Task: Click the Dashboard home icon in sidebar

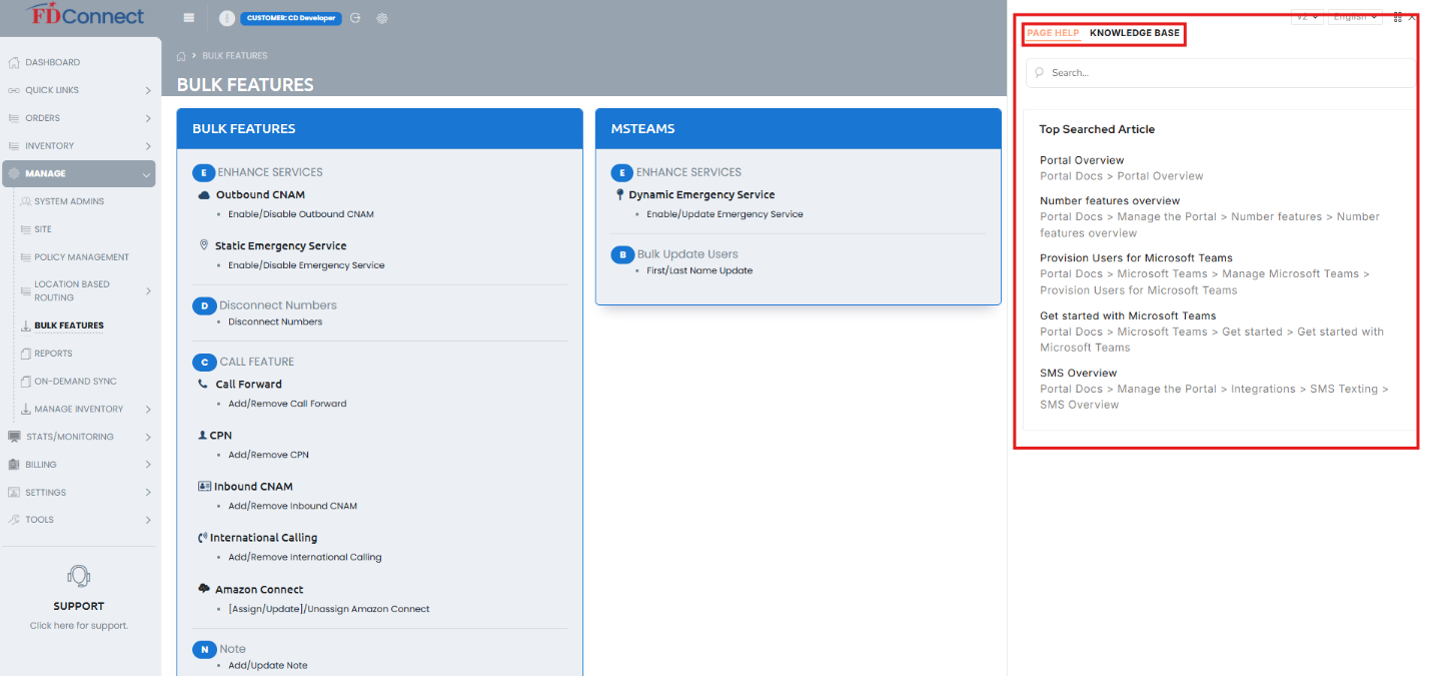Action: pos(14,62)
